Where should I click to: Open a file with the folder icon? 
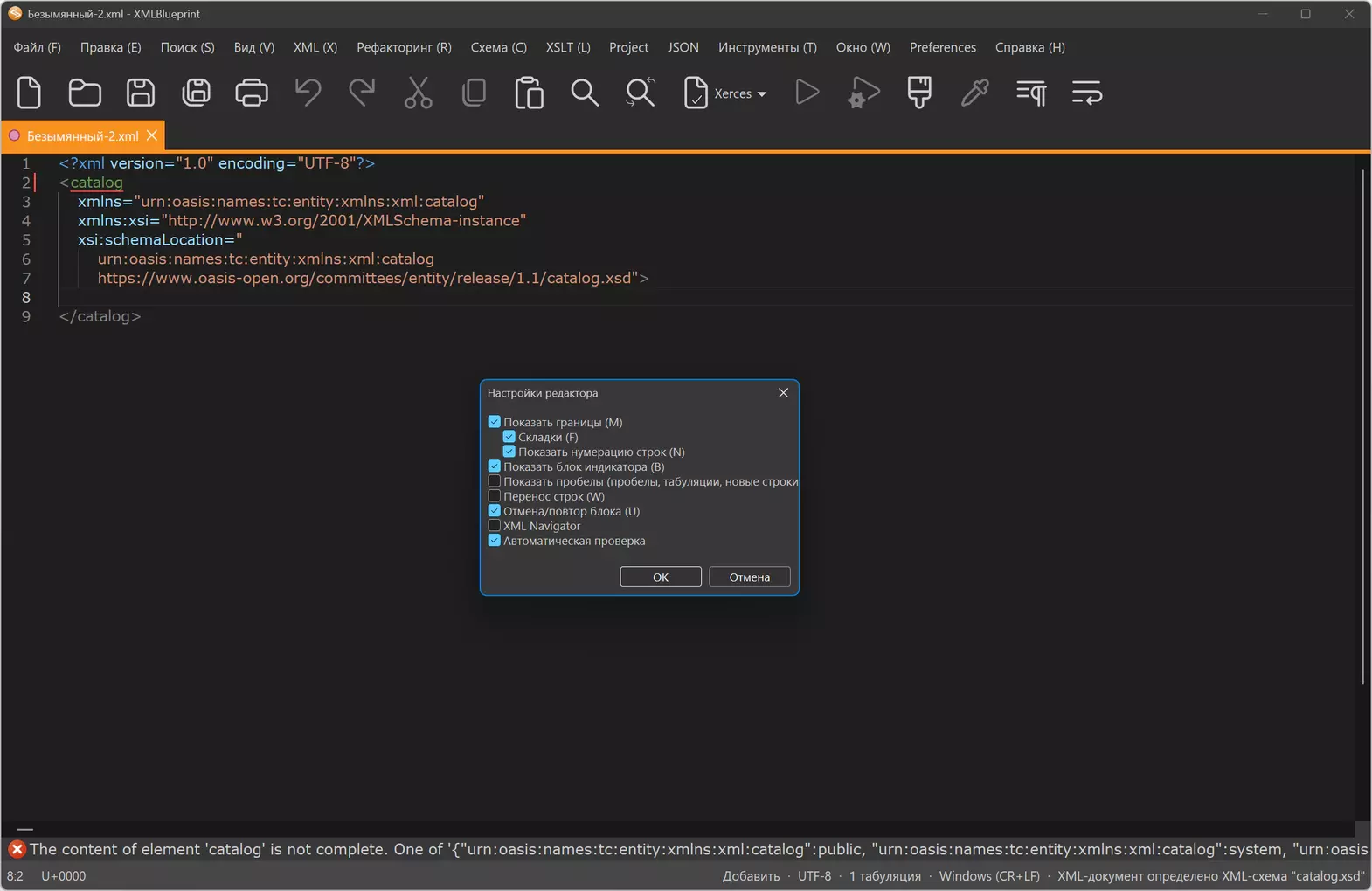point(85,93)
